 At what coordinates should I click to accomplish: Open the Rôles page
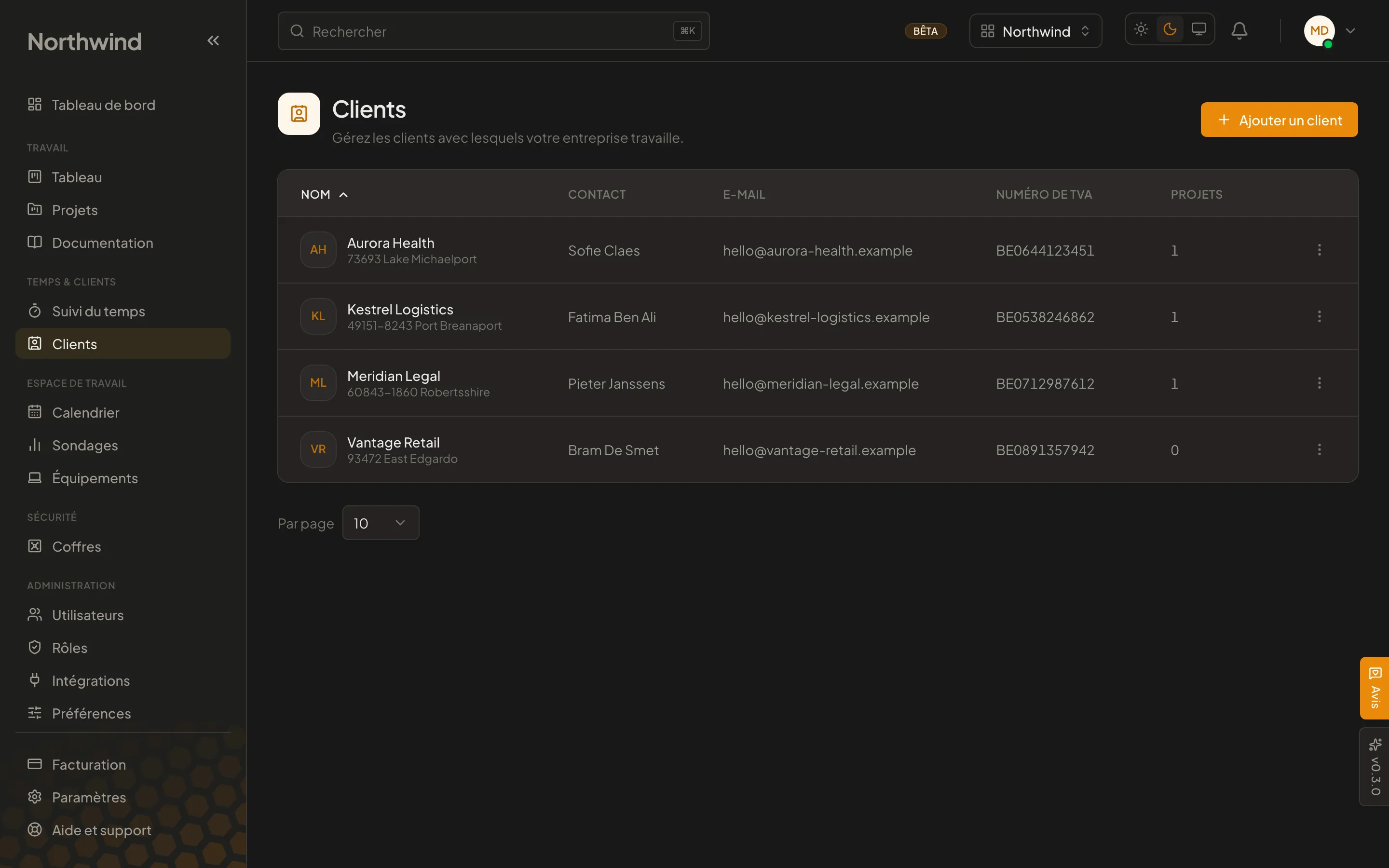point(123,648)
